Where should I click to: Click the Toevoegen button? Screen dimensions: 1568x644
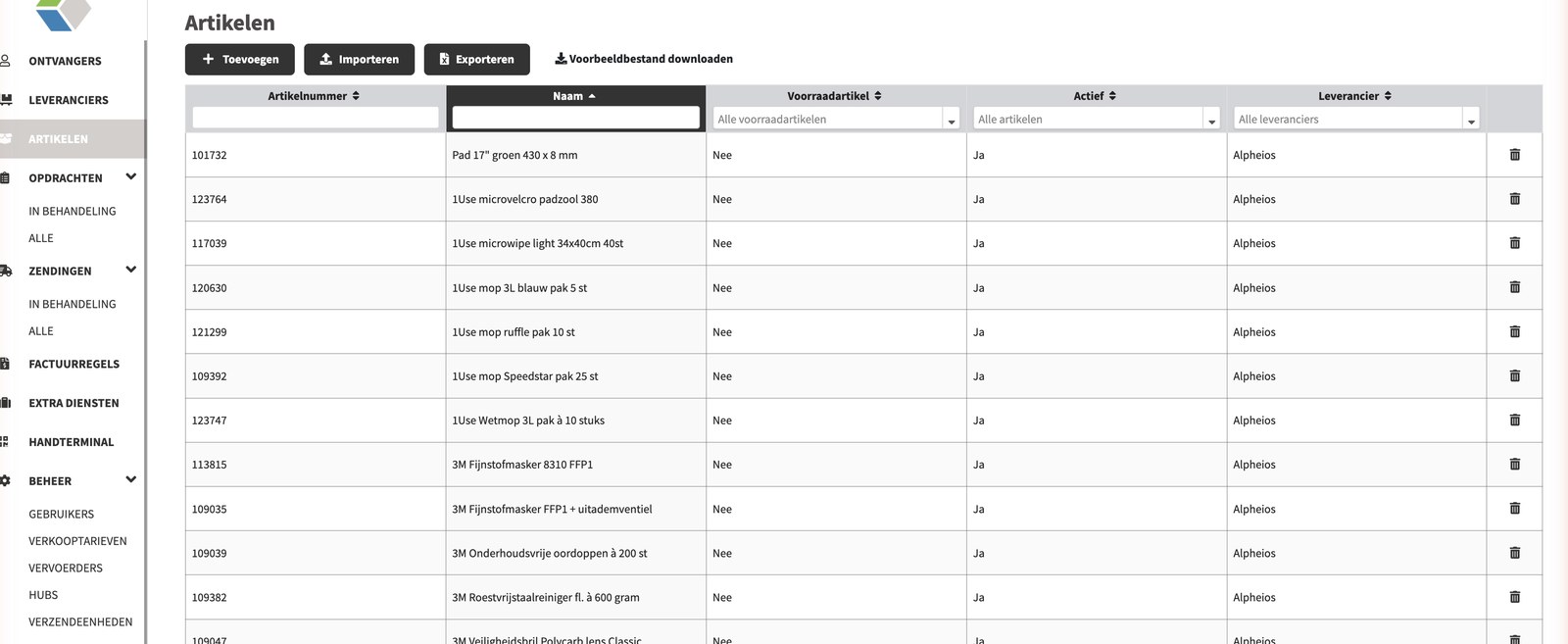[240, 59]
